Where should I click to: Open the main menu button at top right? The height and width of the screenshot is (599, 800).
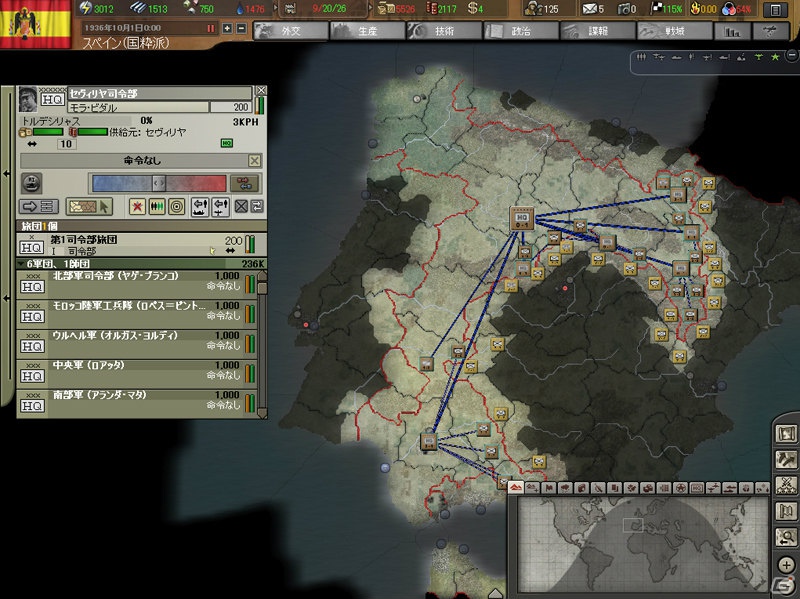[x=775, y=9]
